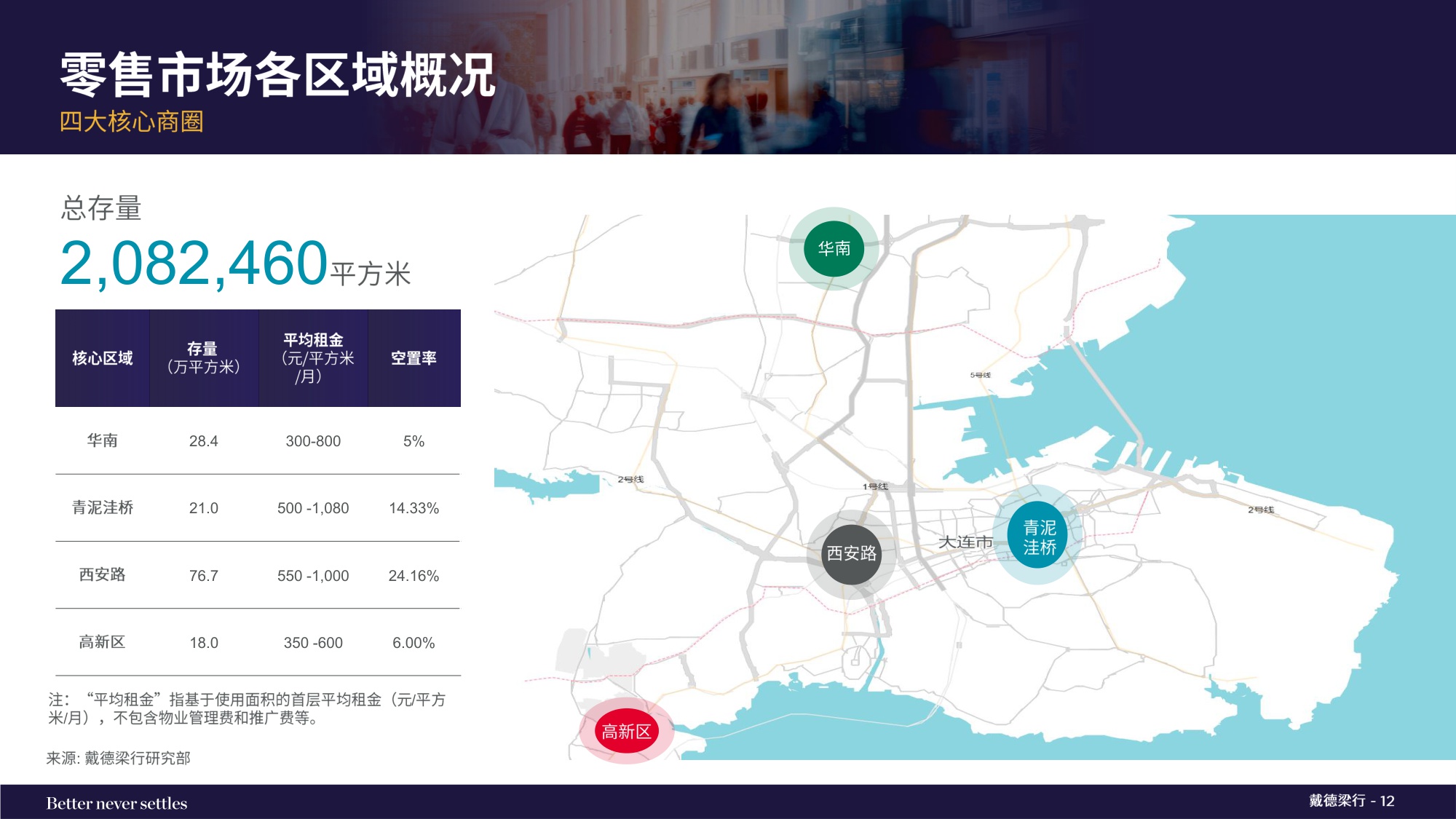Expand the 空置率 column header
The height and width of the screenshot is (819, 1456).
point(414,357)
